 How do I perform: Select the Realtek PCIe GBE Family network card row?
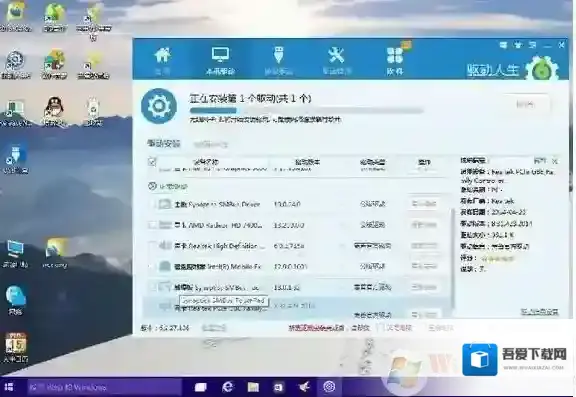pos(296,308)
